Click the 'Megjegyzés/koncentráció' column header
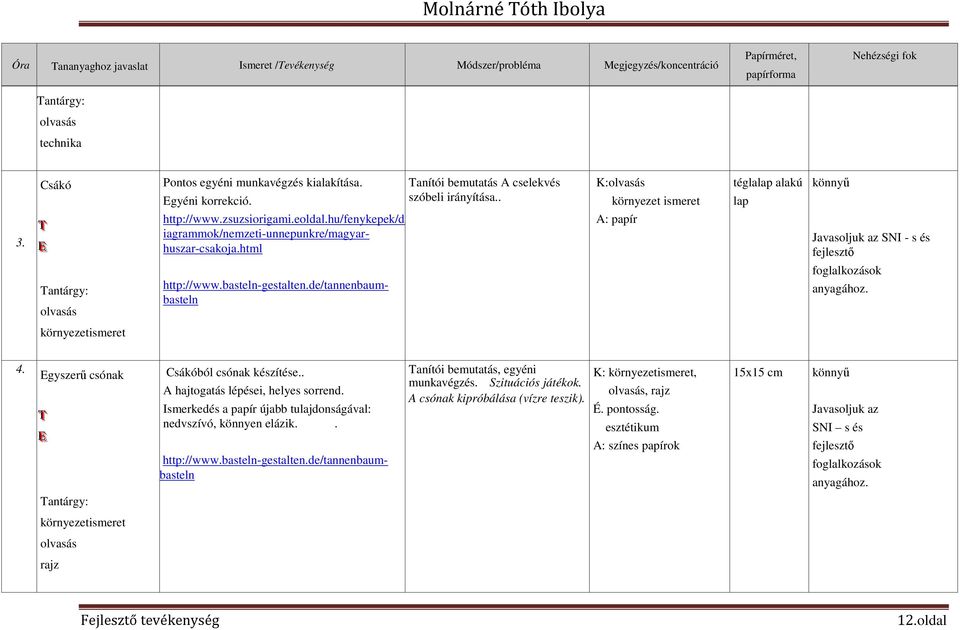This screenshot has height=630, width=960. [x=661, y=65]
